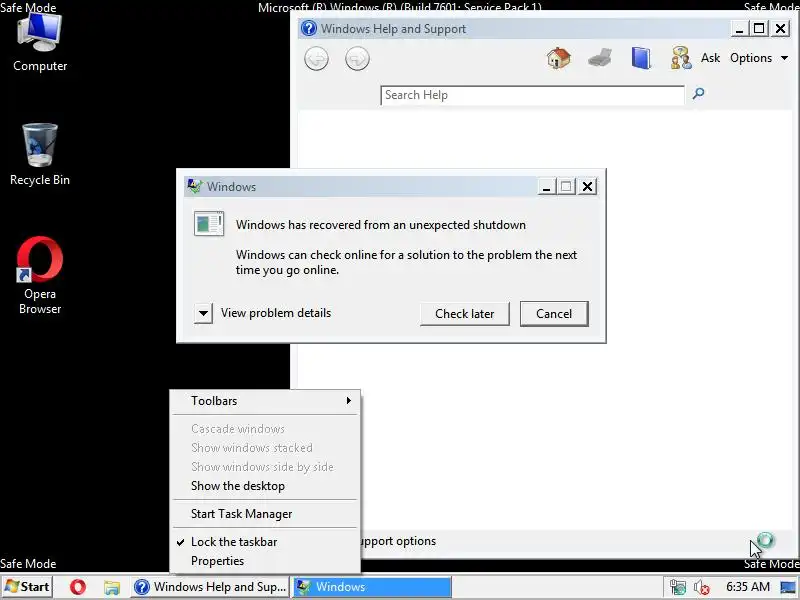Choose Show the desktop from context menu

pyautogui.click(x=265, y=486)
